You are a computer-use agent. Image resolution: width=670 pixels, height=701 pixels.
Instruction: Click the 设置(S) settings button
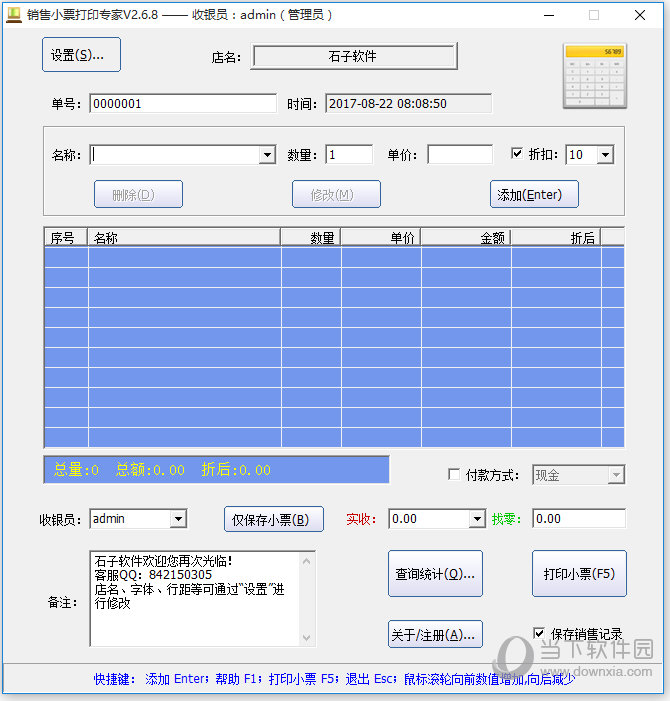pyautogui.click(x=81, y=55)
